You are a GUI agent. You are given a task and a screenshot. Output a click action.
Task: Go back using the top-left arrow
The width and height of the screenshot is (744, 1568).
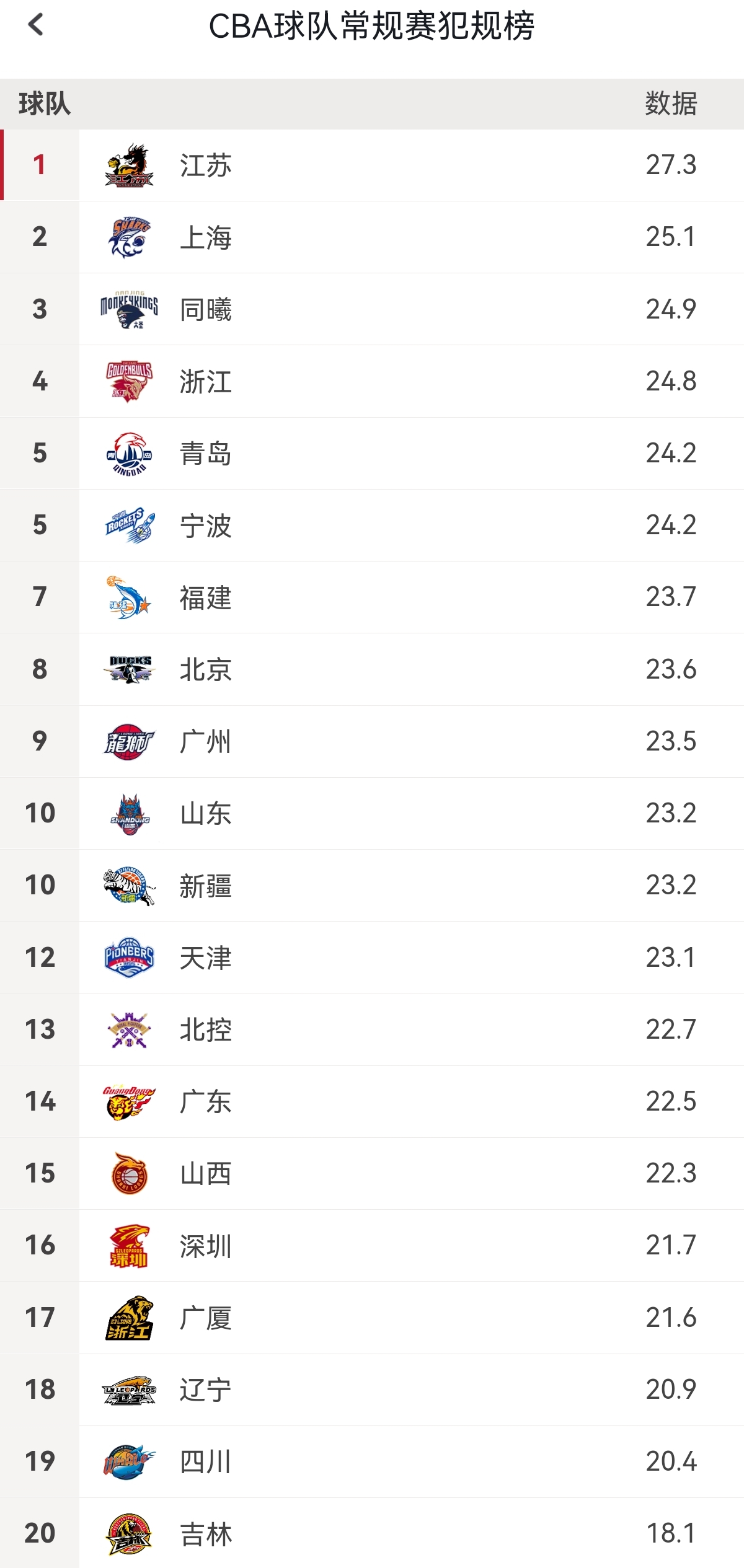pos(36,25)
